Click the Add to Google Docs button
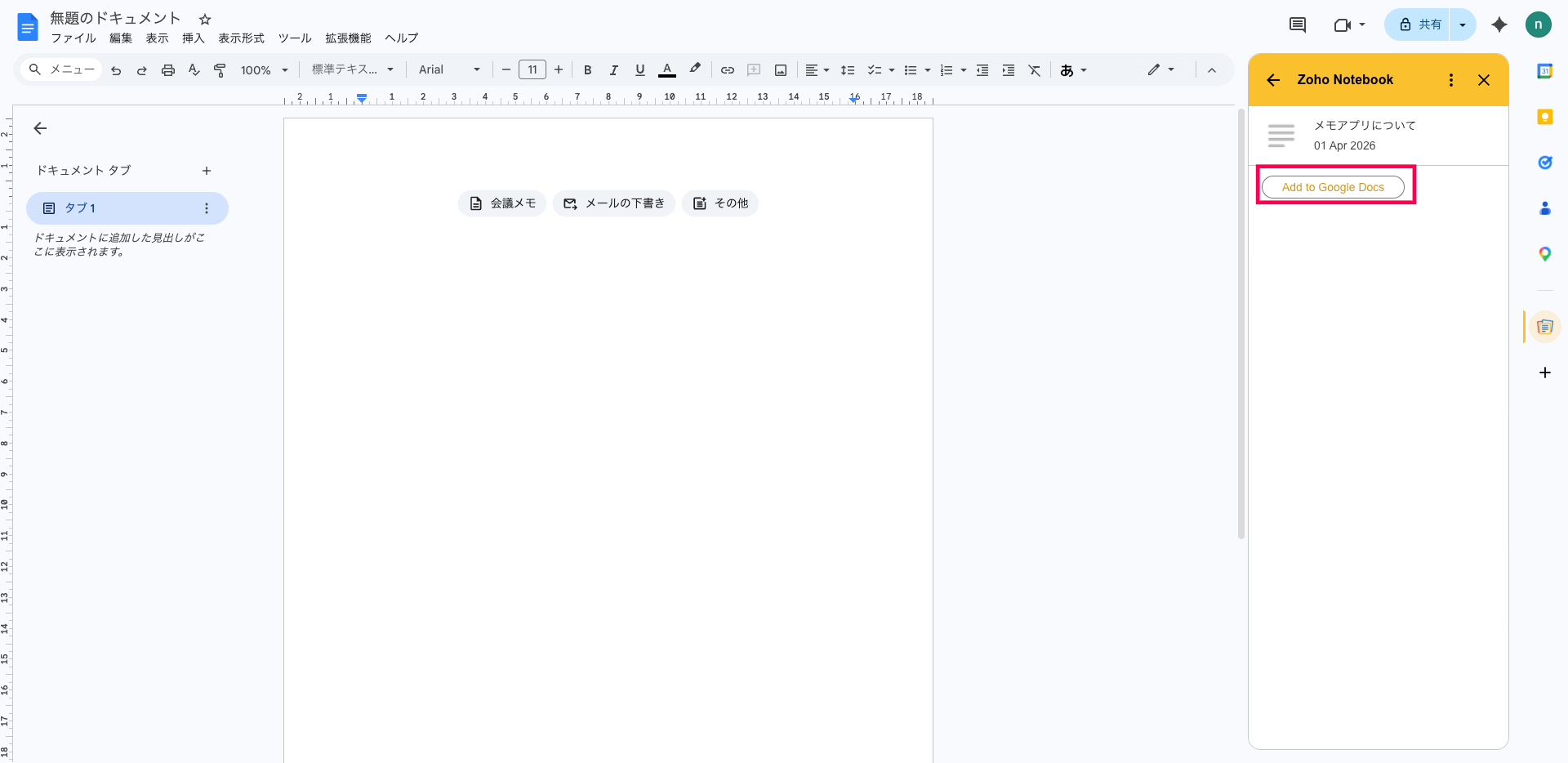 click(1333, 187)
